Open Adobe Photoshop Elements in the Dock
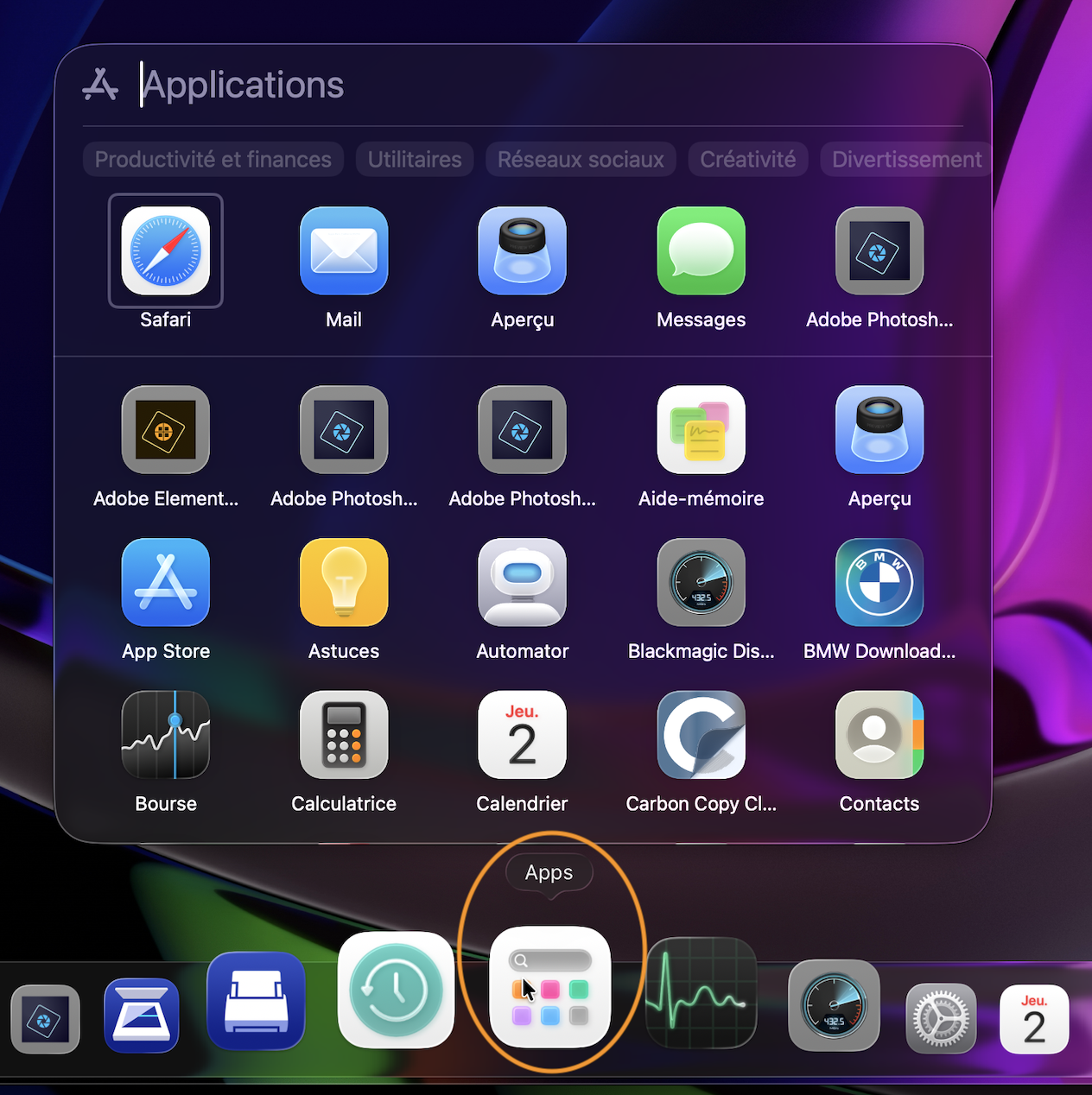1092x1095 pixels. coord(45,1020)
